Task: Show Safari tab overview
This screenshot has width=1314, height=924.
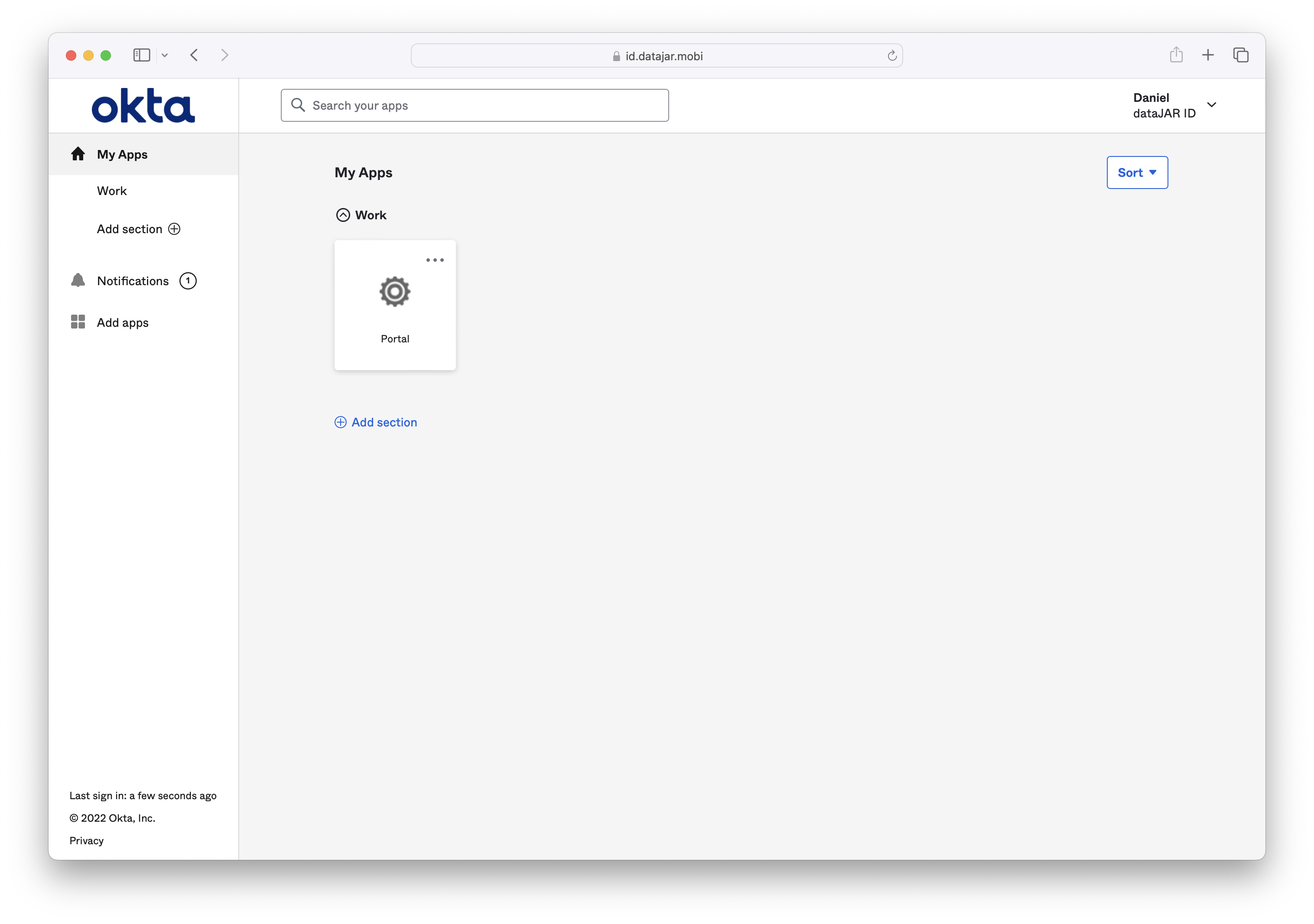Action: click(x=1241, y=55)
